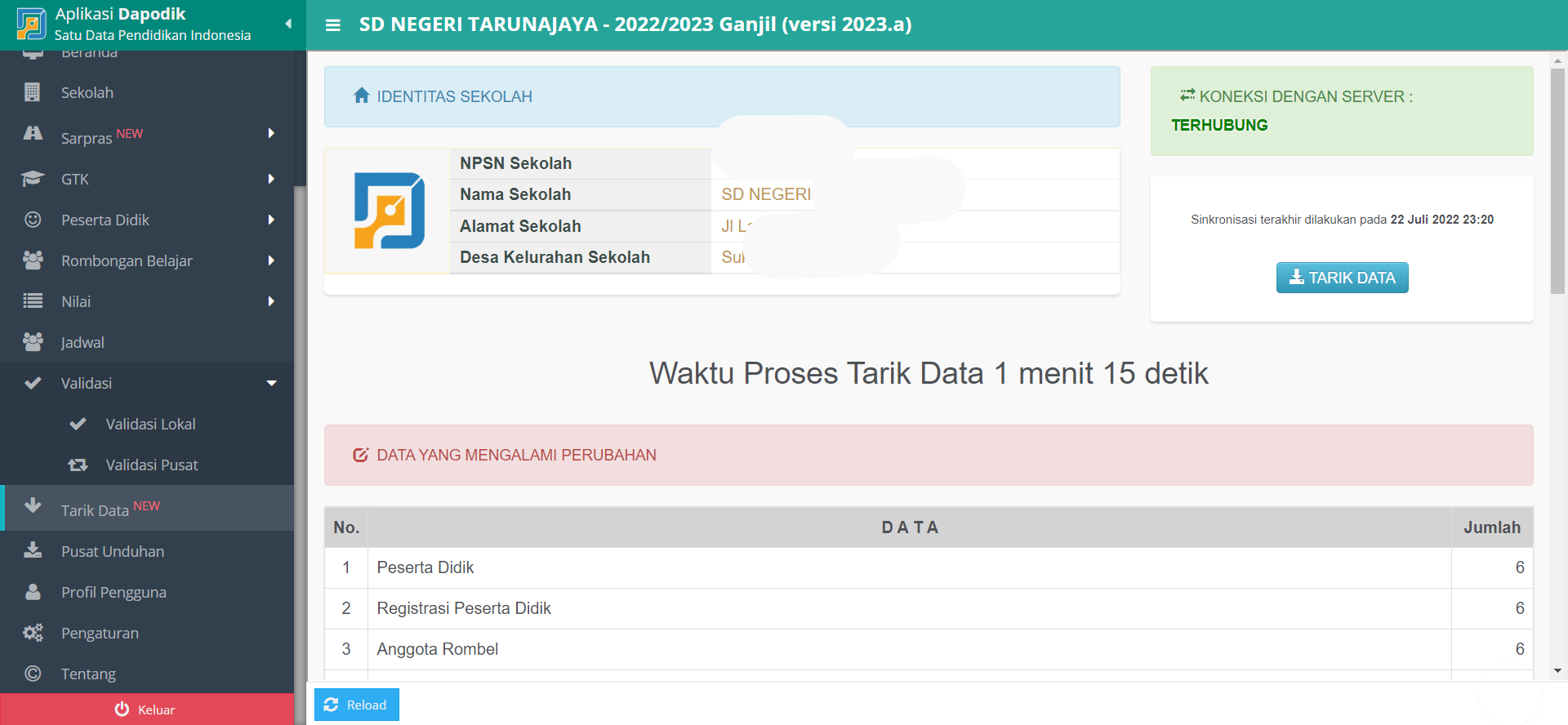This screenshot has width=1568, height=725.
Task: Open Tentang menu item
Action: click(147, 674)
